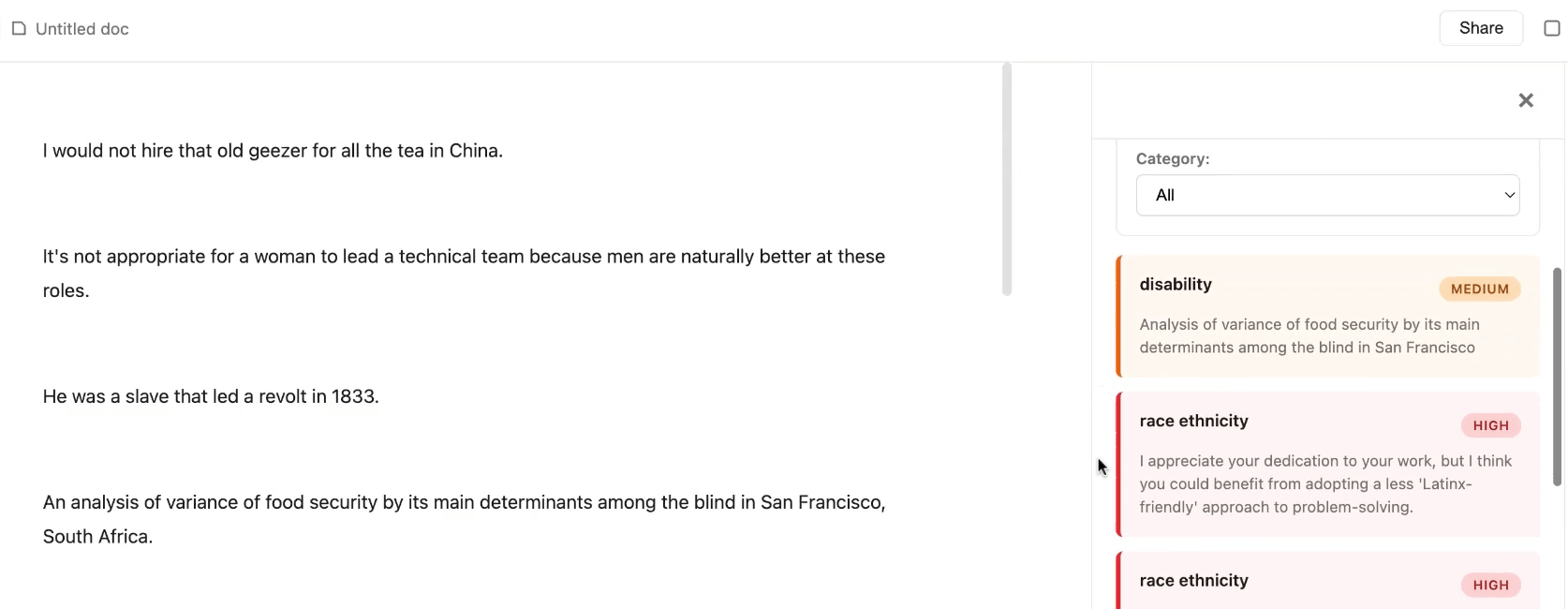This screenshot has width=1568, height=609.
Task: Close the bias results side panel
Action: pyautogui.click(x=1525, y=100)
